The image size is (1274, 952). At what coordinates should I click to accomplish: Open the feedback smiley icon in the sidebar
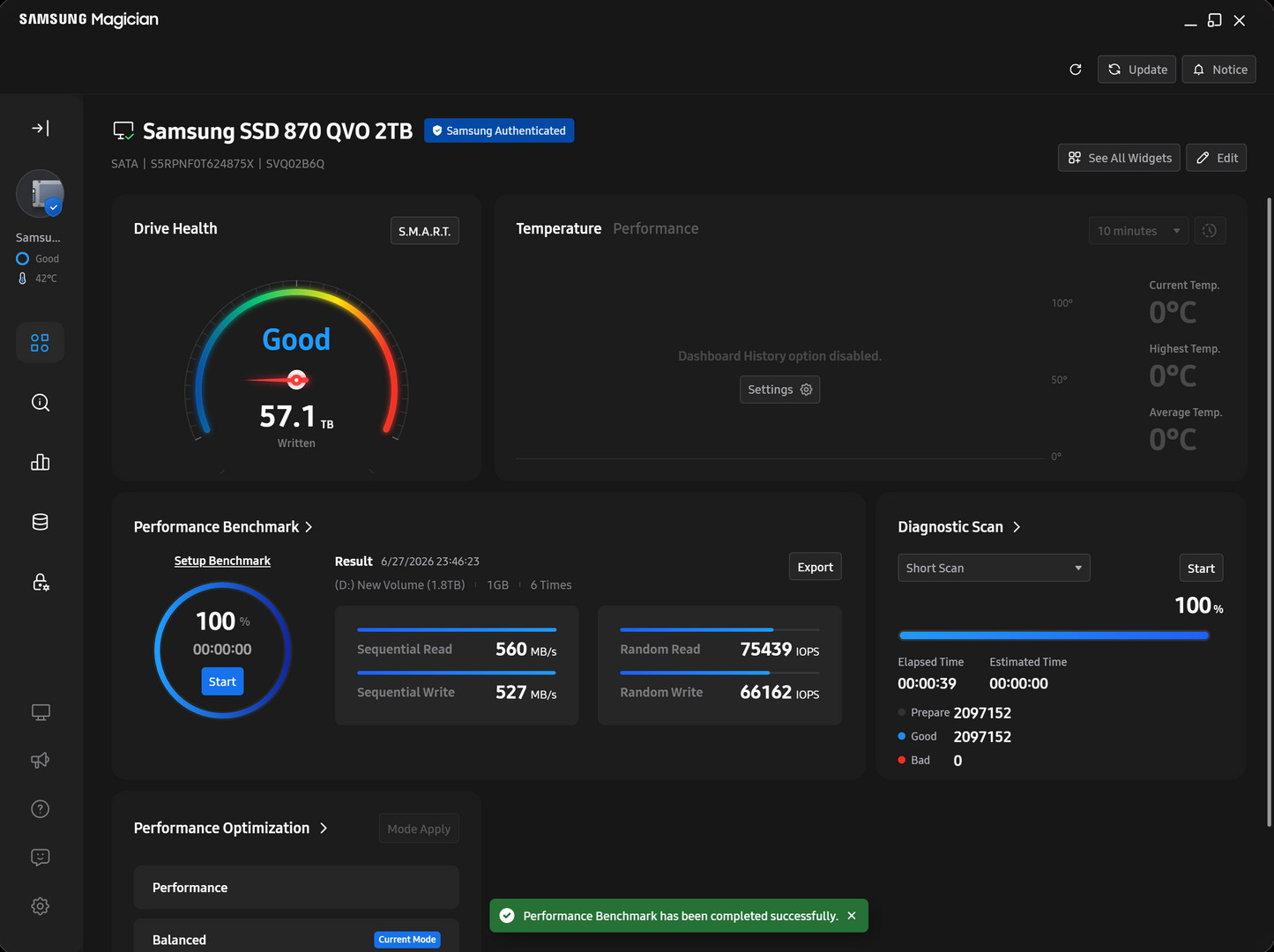[x=41, y=857]
